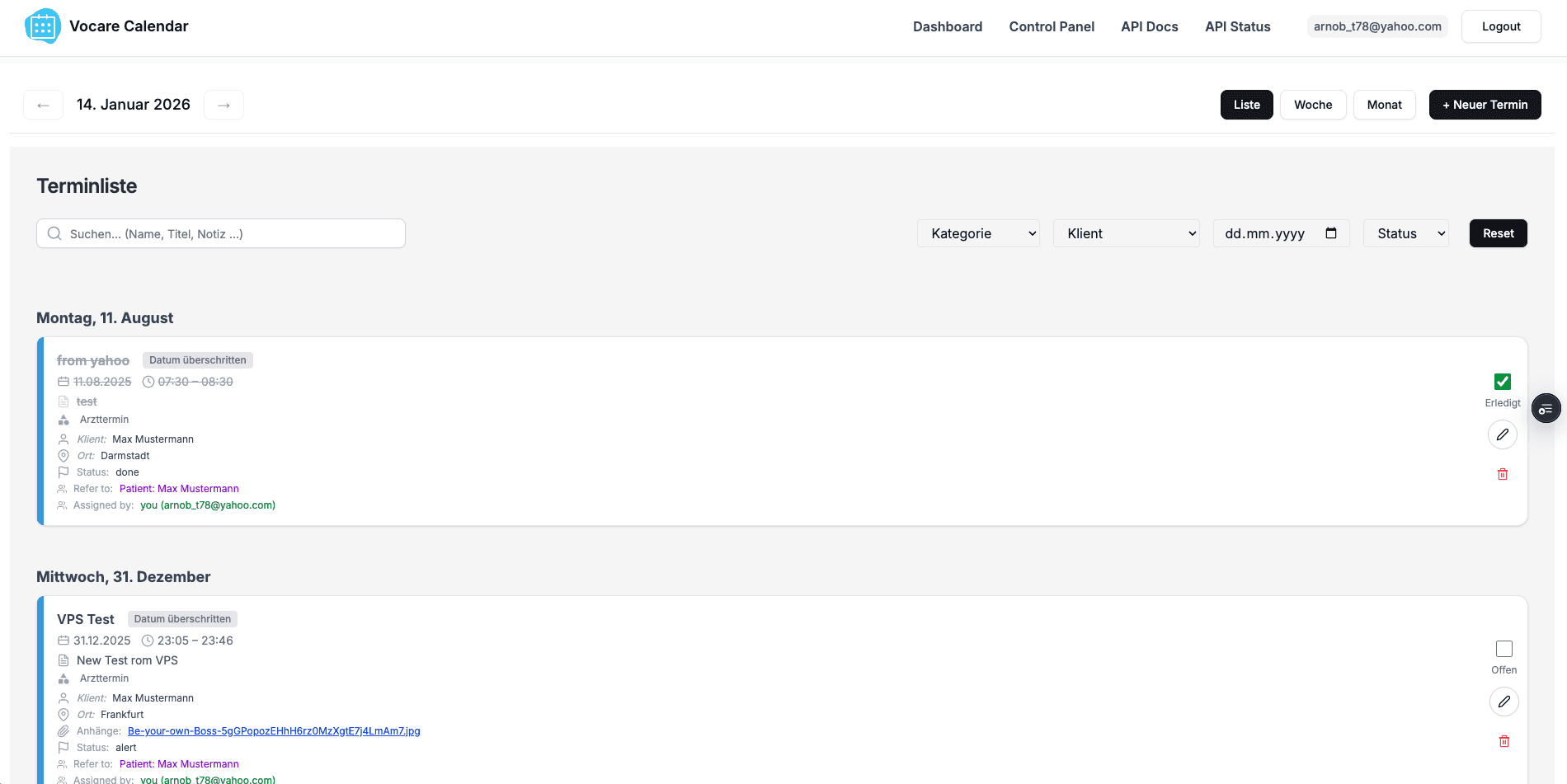Viewport: 1567px width, 784px height.
Task: Navigate to API Docs
Action: [x=1149, y=26]
